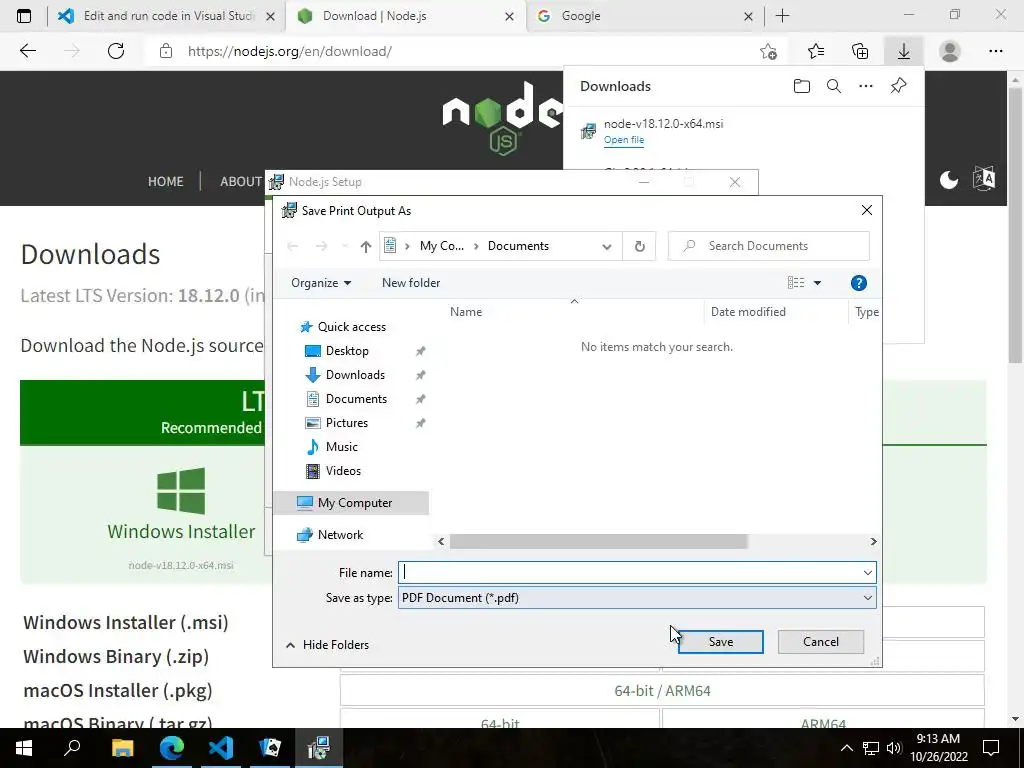Go up one folder level

[366, 246]
